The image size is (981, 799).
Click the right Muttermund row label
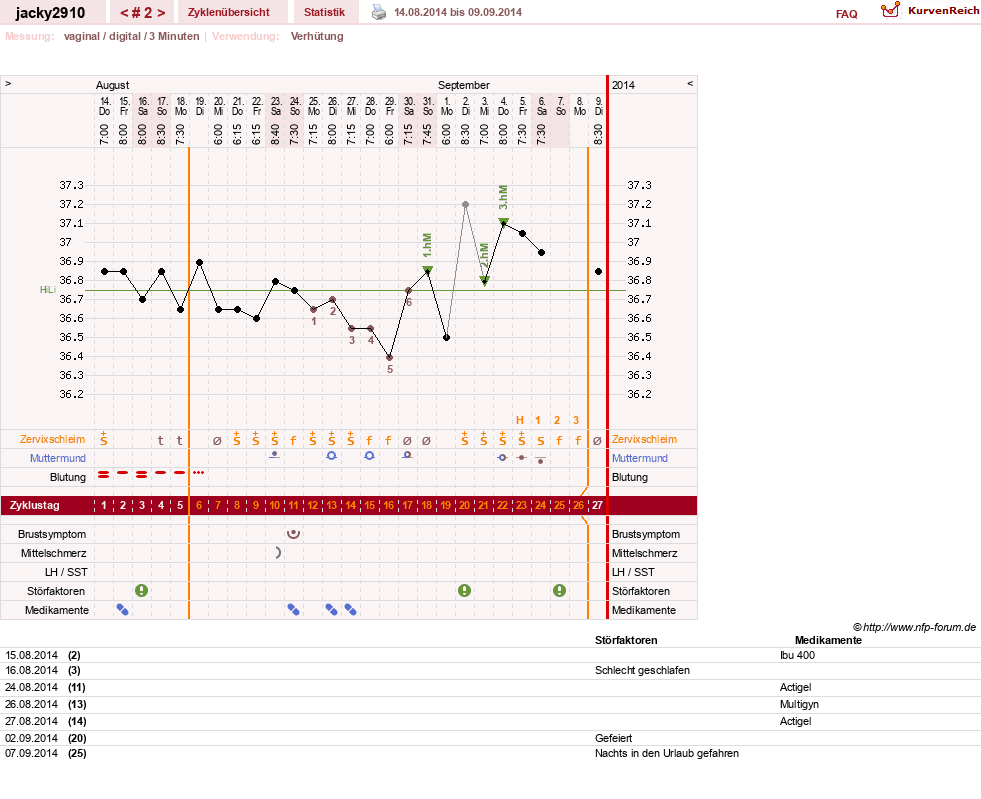[x=639, y=458]
